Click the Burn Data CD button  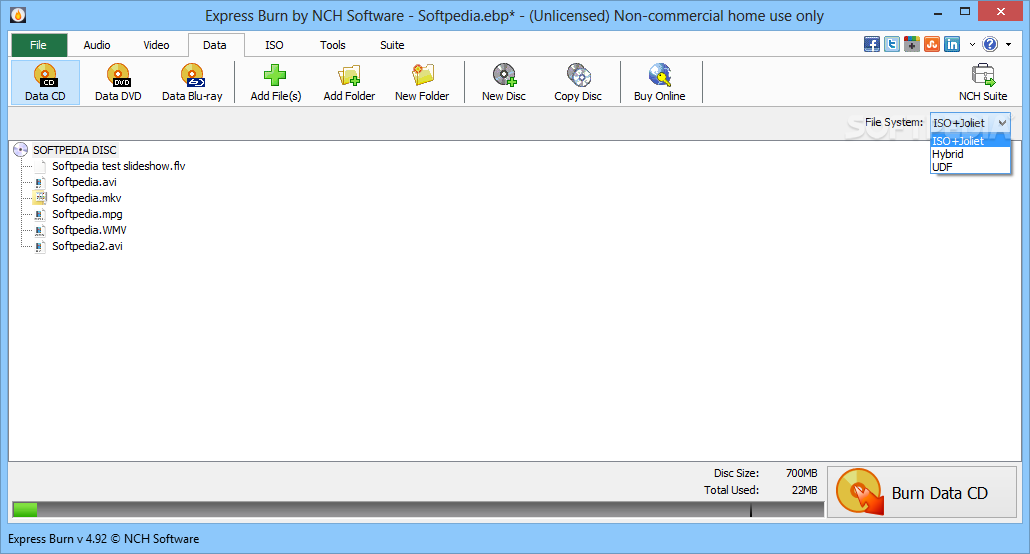coord(922,492)
